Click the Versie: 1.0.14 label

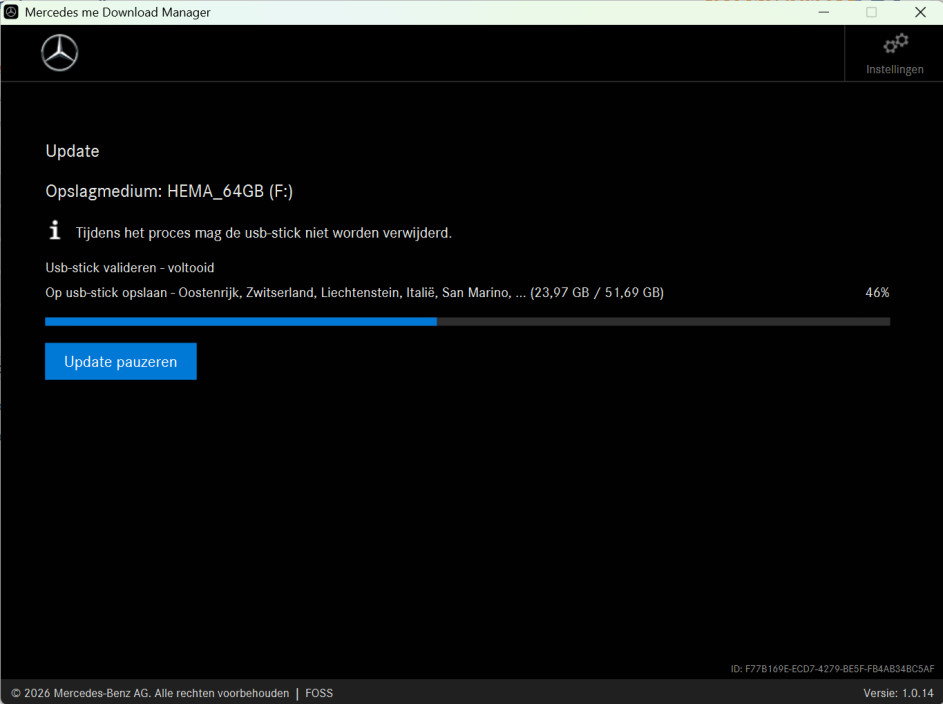pos(898,693)
